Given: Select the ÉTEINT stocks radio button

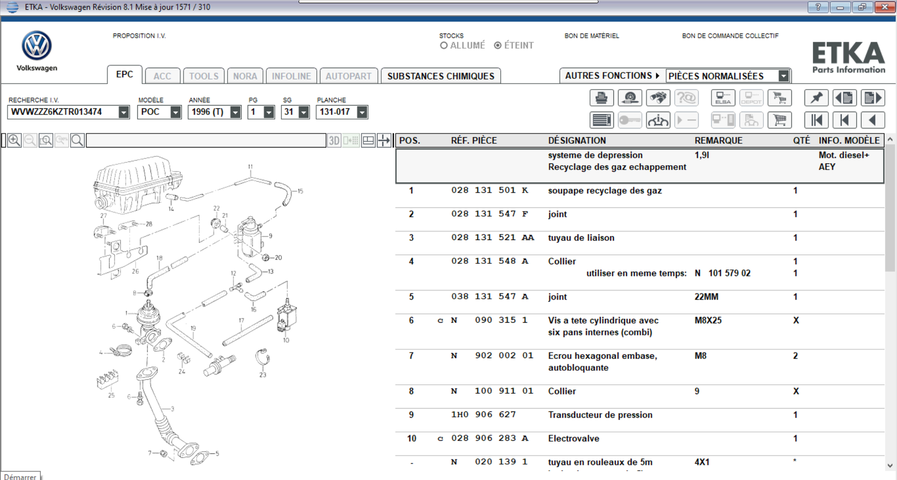Looking at the screenshot, I should click(498, 45).
